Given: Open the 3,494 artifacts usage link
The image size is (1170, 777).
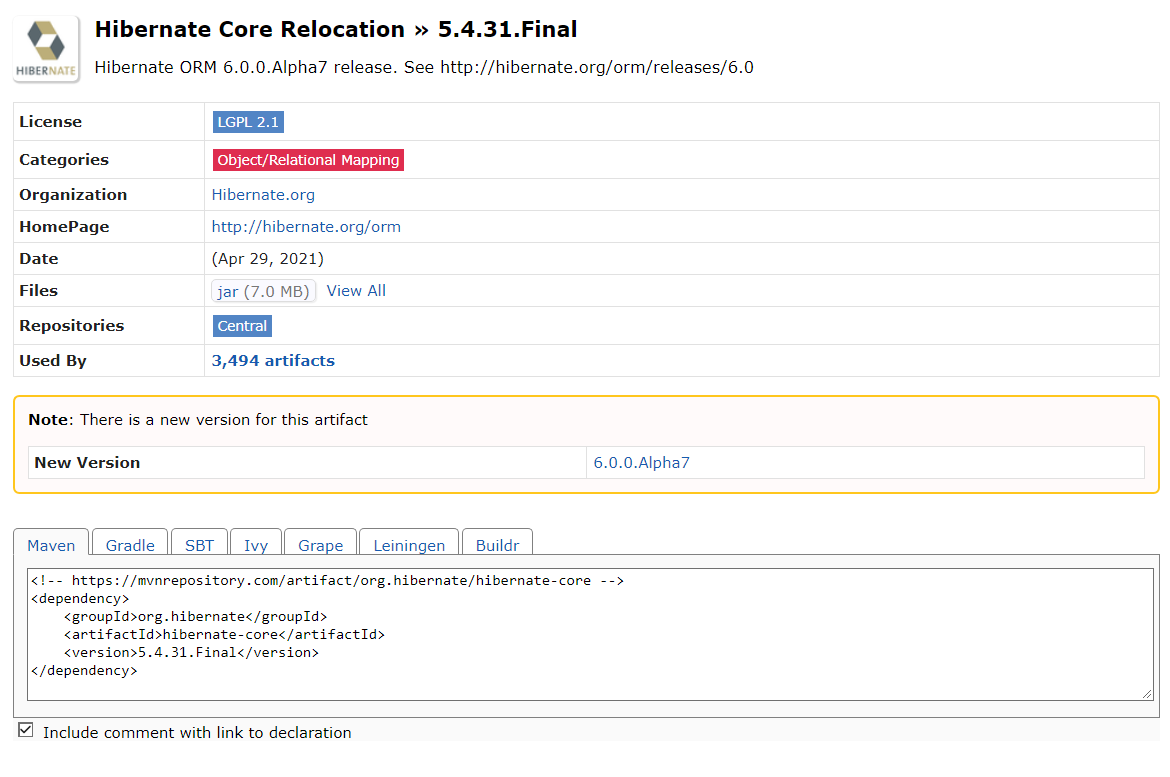Looking at the screenshot, I should [273, 361].
